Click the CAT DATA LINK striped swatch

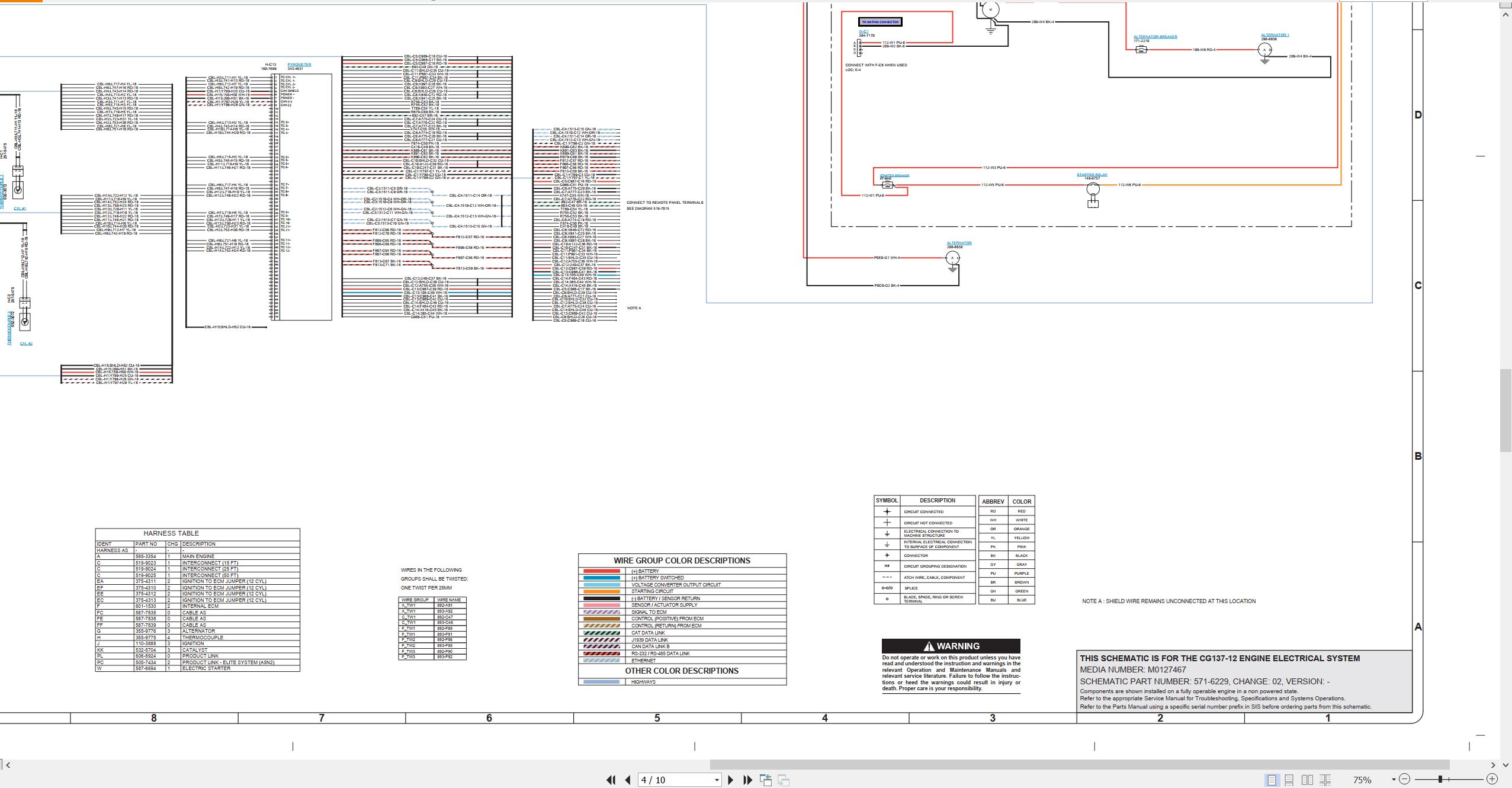click(x=601, y=633)
